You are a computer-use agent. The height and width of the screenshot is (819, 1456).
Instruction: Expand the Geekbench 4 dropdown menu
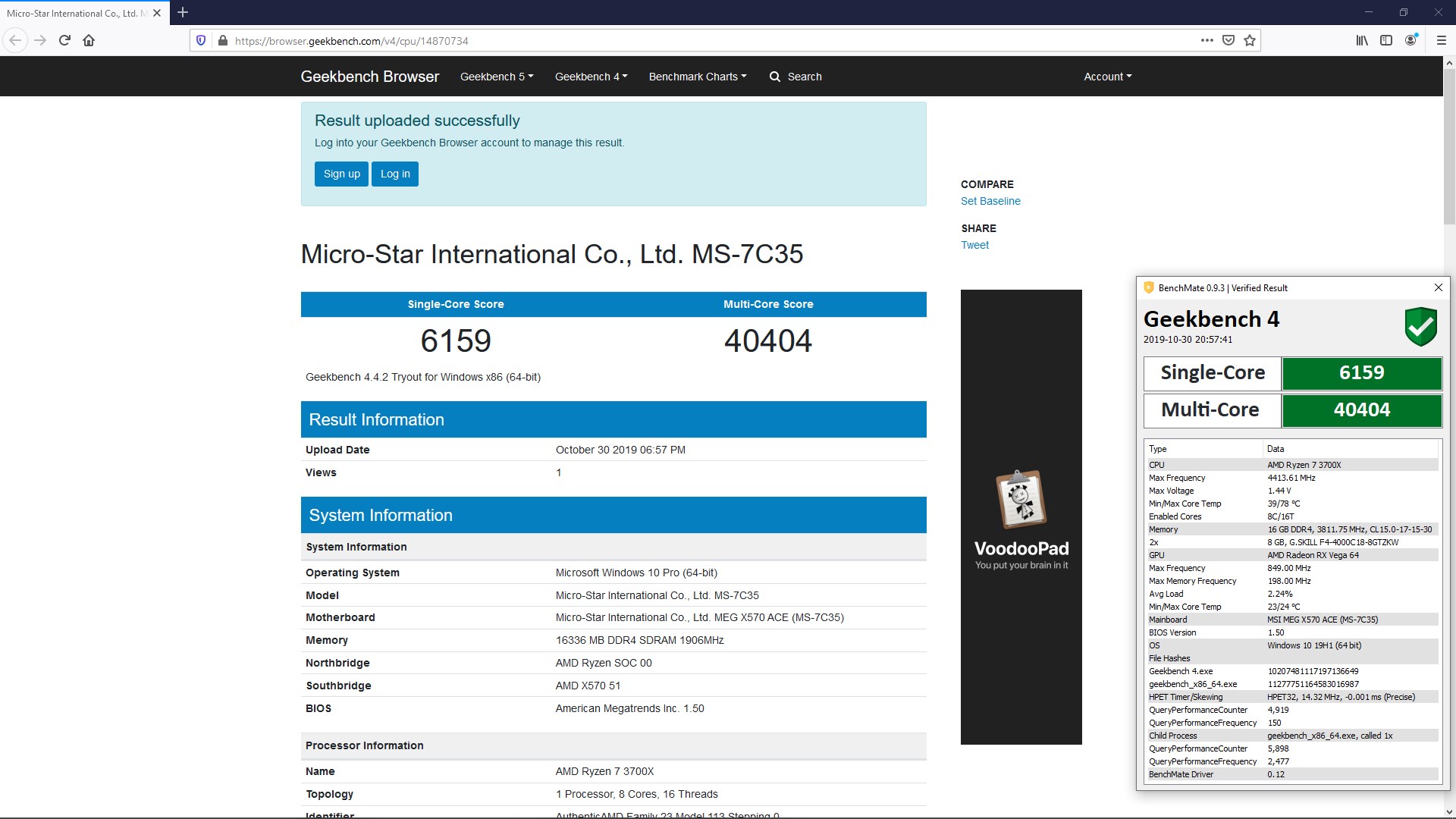point(591,77)
